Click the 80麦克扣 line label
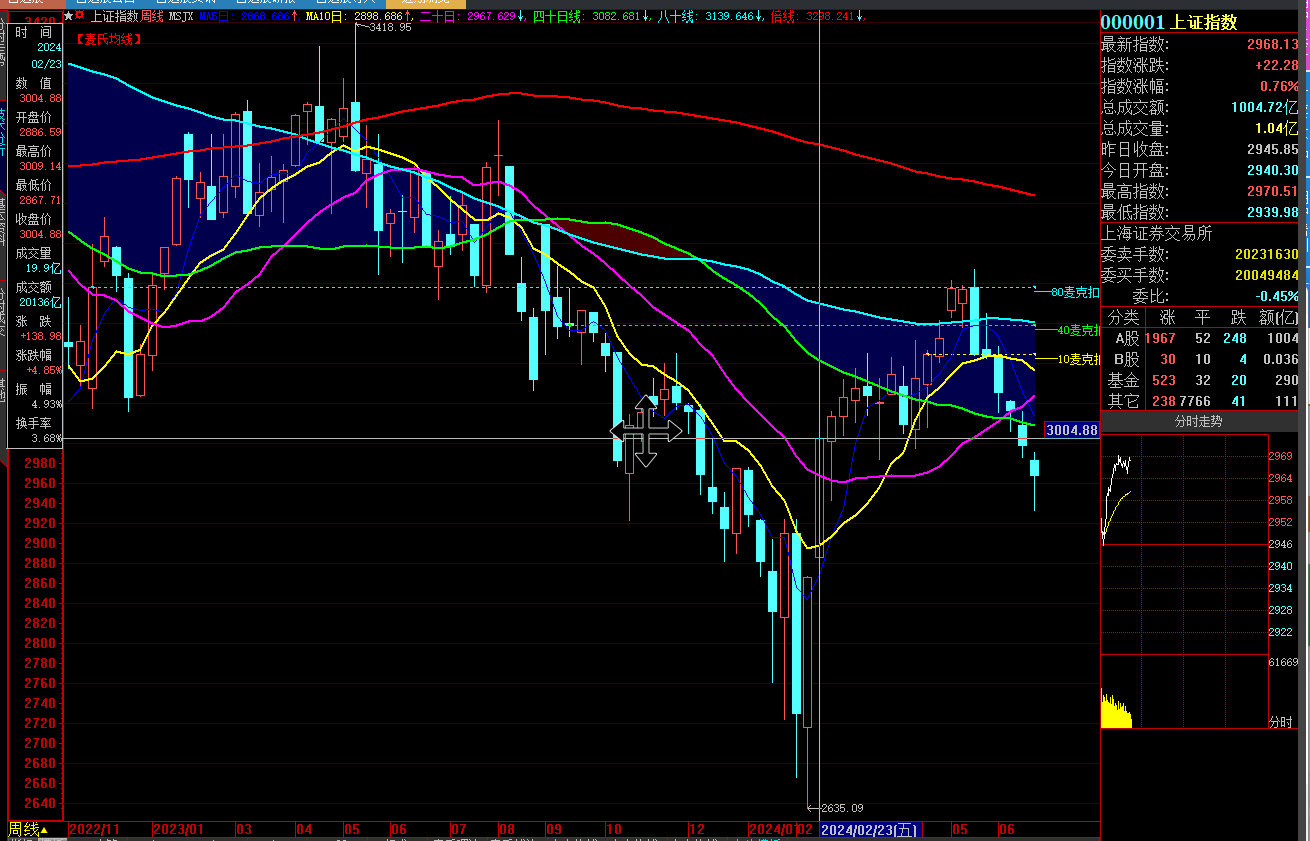This screenshot has width=1310, height=841. (x=1074, y=292)
